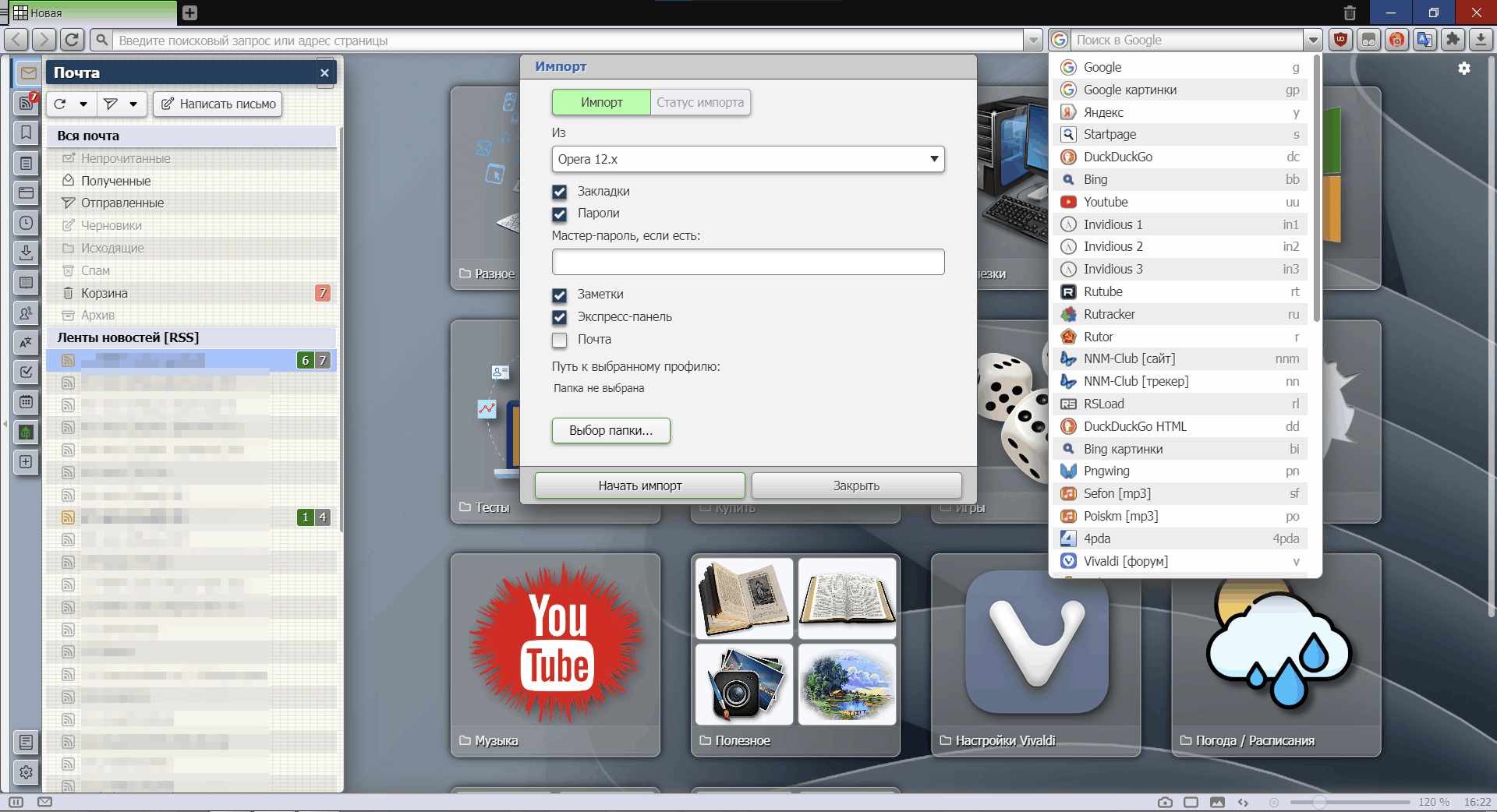The height and width of the screenshot is (812, 1497).
Task: Open the Tasks checkmark panel
Action: (x=27, y=372)
